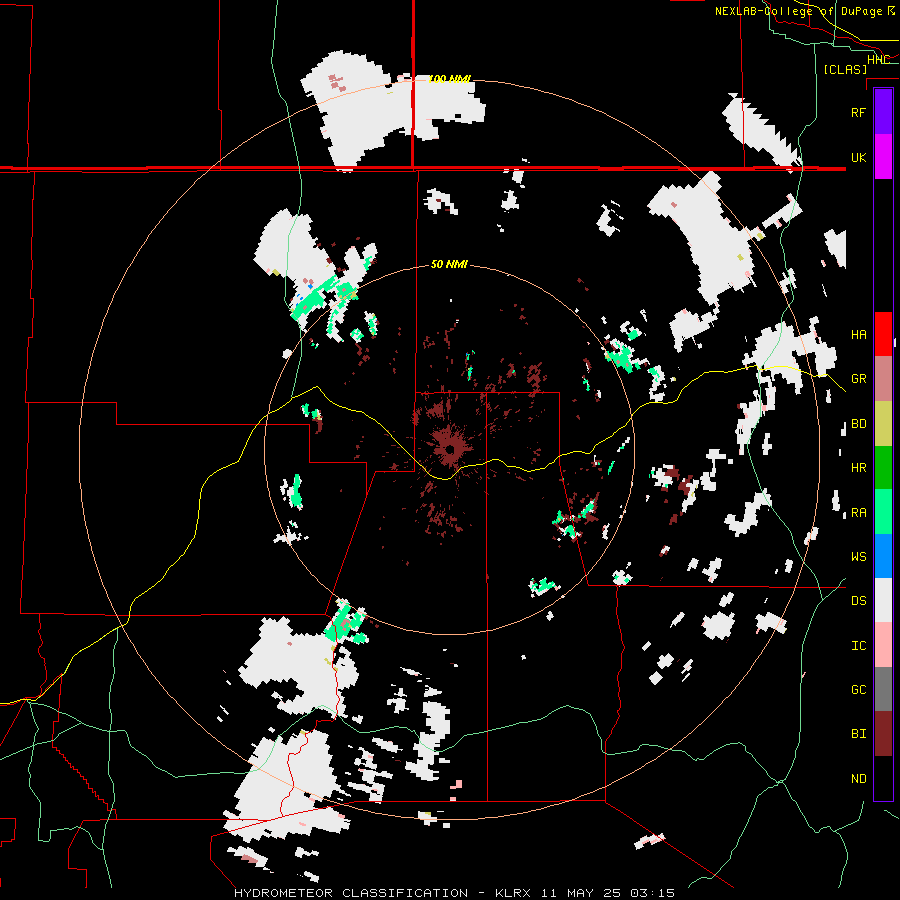Click the 11 MAY 25 date text

(x=582, y=893)
